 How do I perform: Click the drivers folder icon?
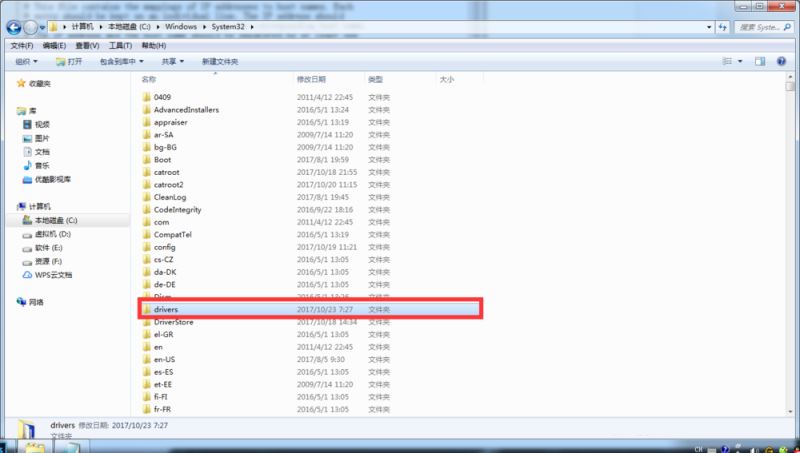(147, 310)
